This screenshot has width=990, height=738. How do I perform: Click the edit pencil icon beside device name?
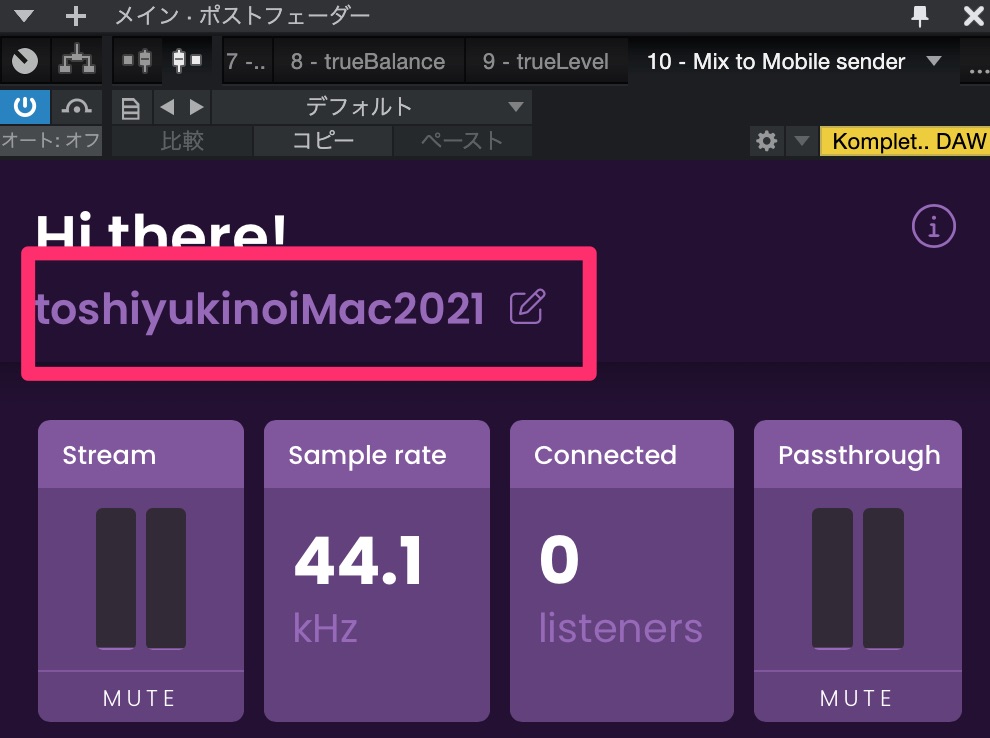(x=526, y=307)
